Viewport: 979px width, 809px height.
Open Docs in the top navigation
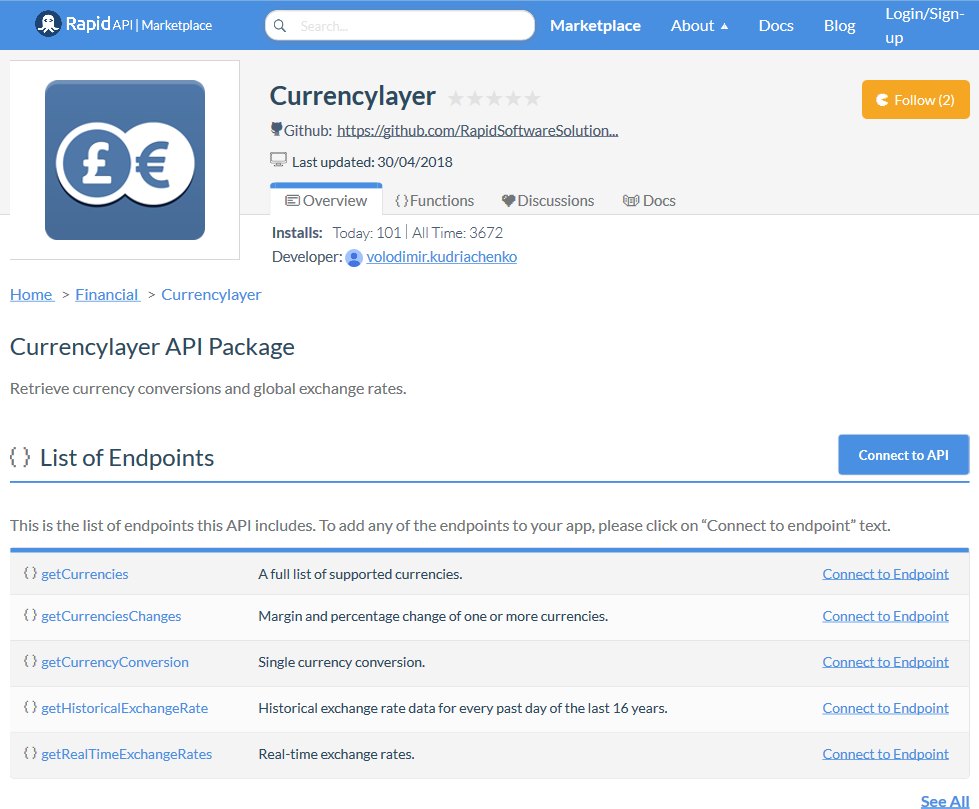point(776,26)
